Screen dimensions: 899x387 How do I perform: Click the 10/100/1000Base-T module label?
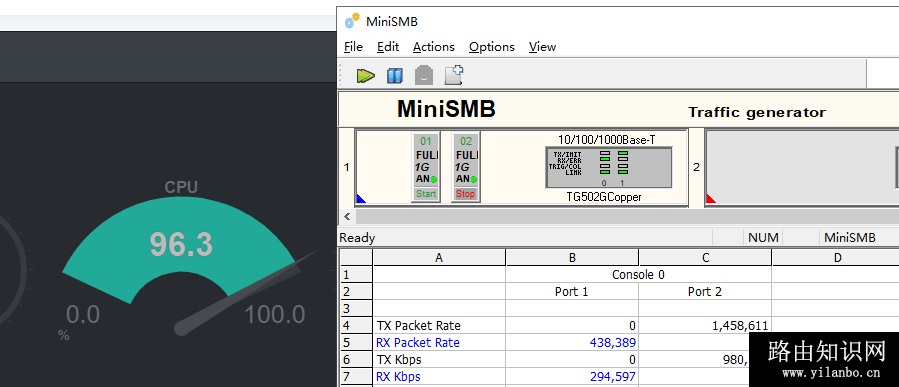click(608, 139)
